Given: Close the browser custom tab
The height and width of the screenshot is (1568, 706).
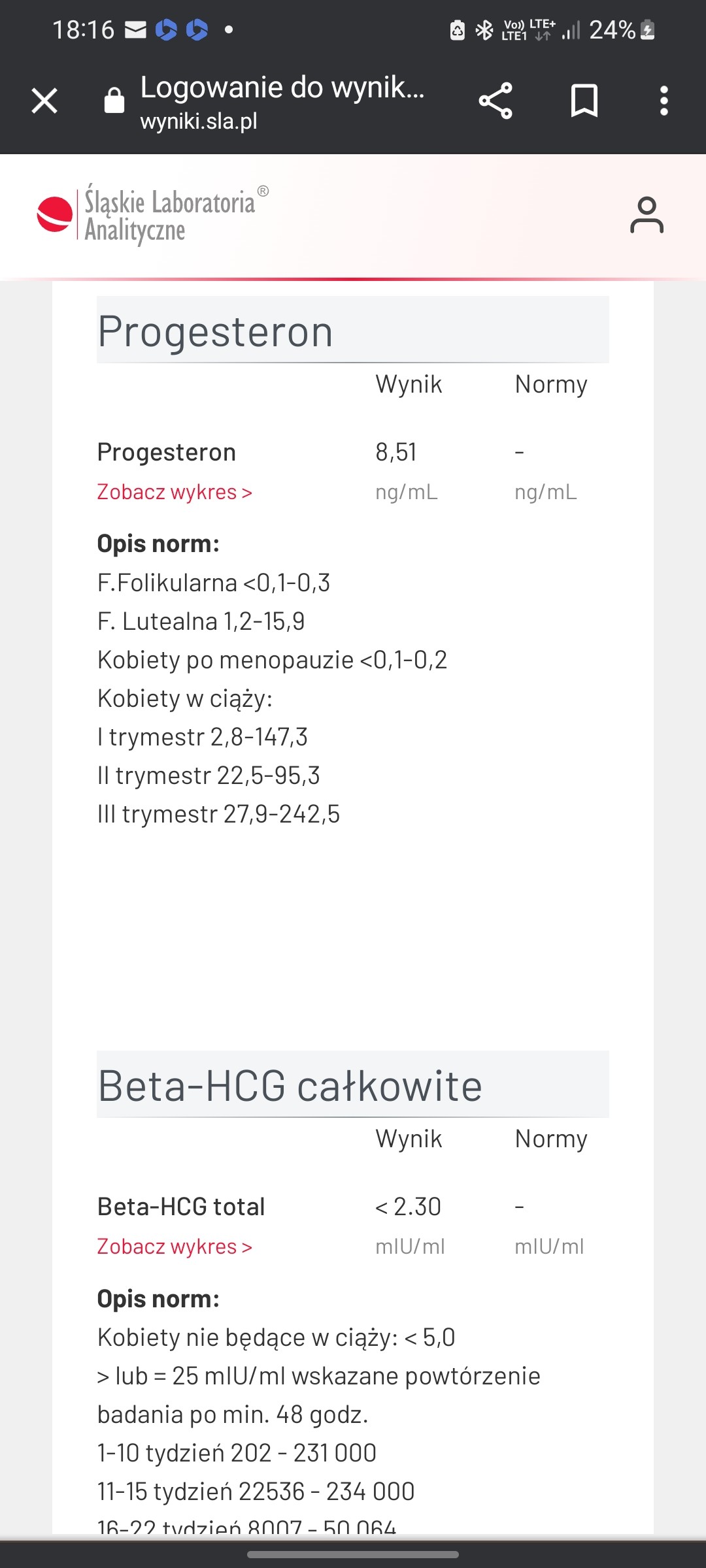Looking at the screenshot, I should pyautogui.click(x=44, y=101).
